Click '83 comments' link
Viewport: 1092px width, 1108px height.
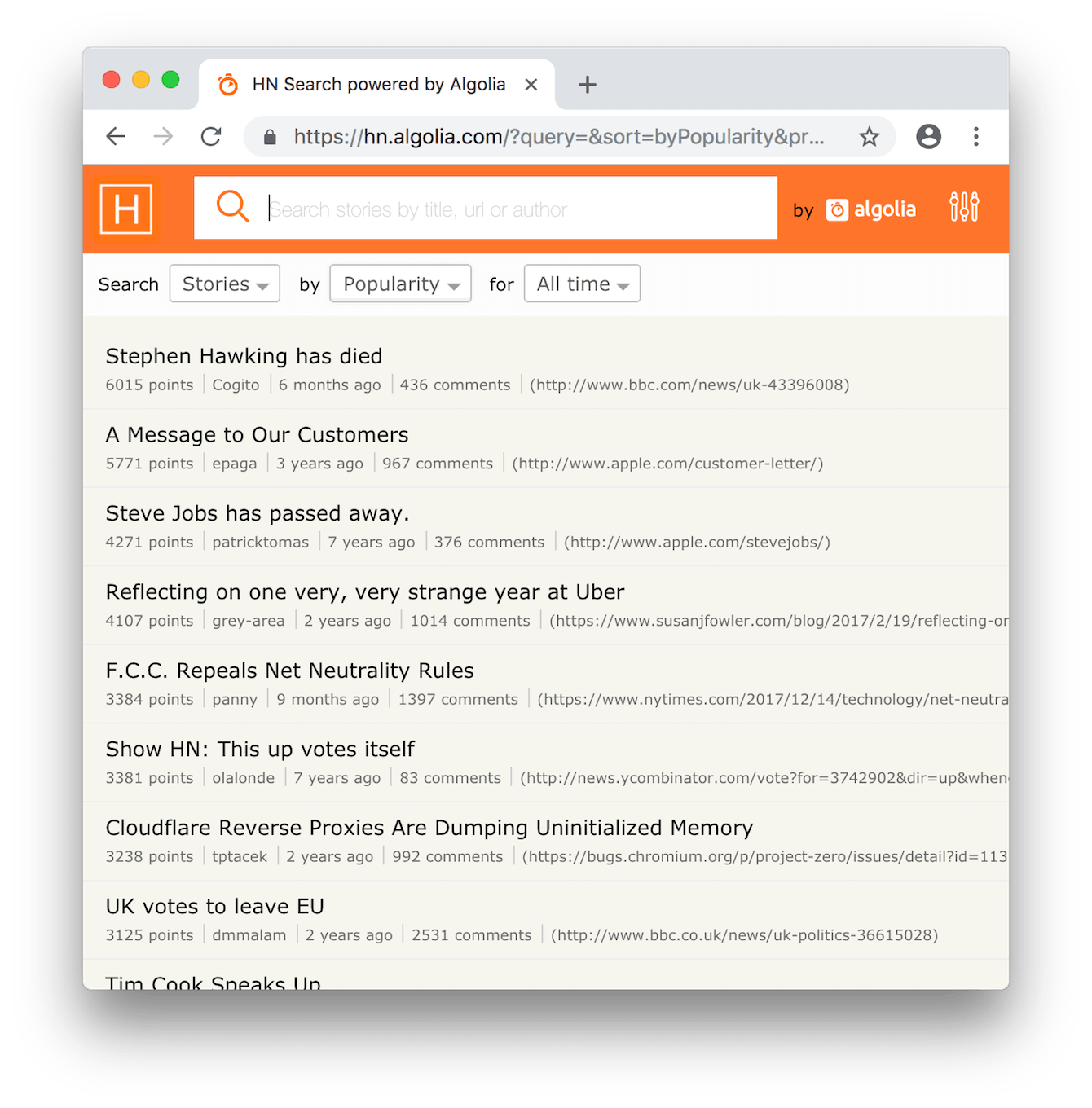pyautogui.click(x=450, y=778)
